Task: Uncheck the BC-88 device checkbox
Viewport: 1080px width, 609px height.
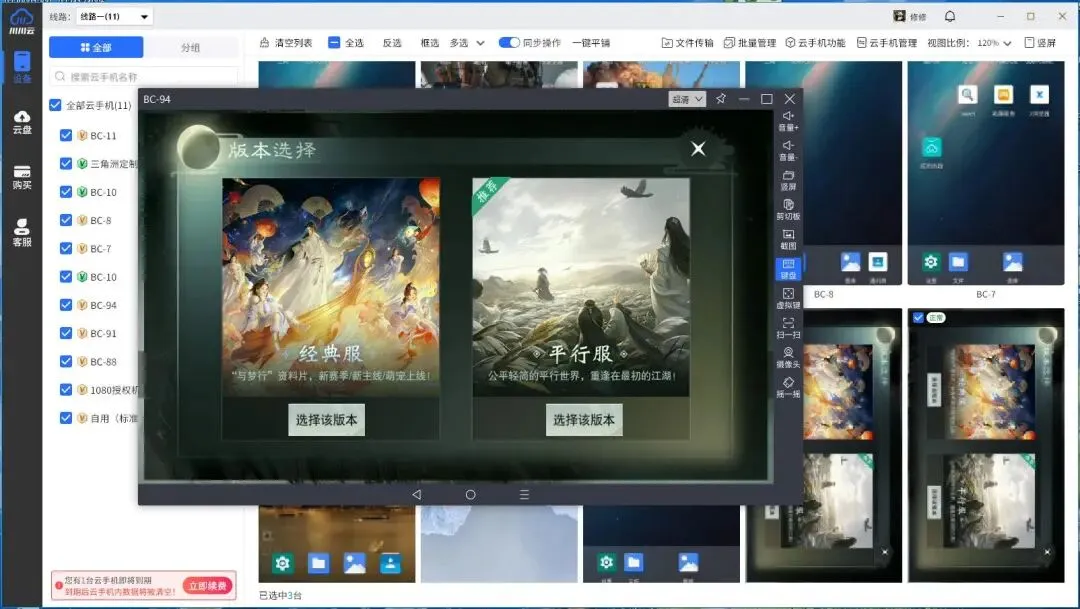Action: coord(65,361)
